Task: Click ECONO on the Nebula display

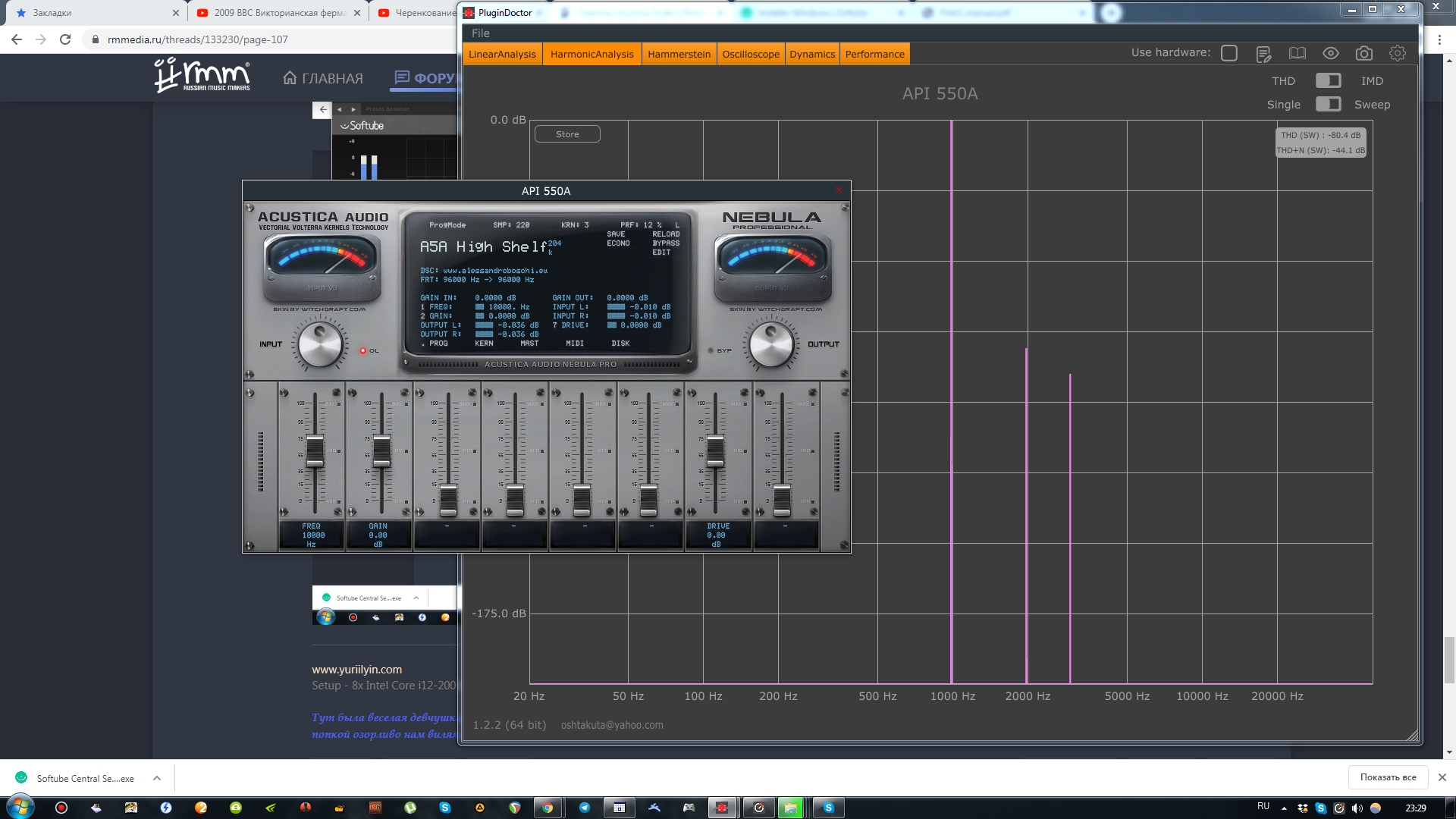Action: pos(618,243)
